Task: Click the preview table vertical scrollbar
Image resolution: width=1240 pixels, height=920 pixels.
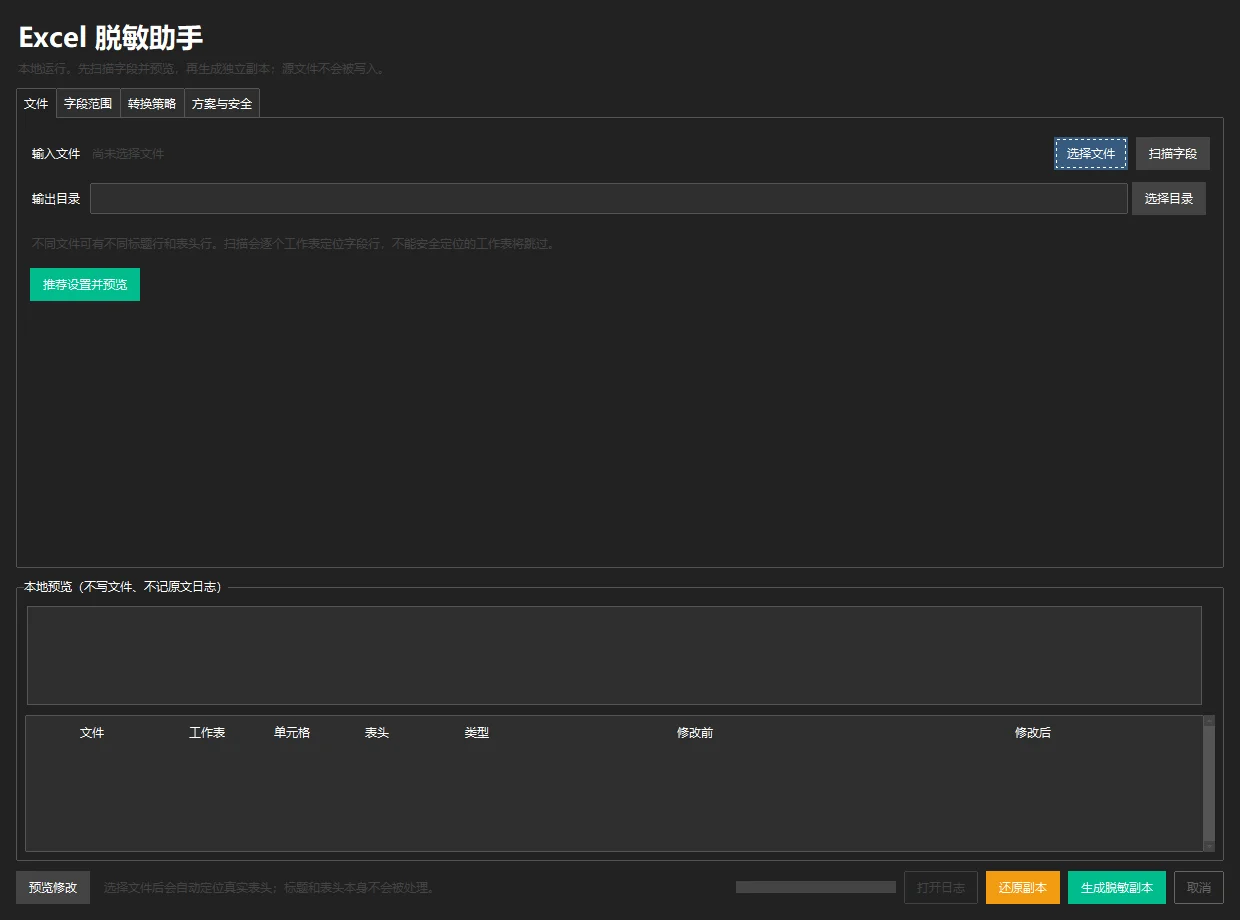Action: click(x=1209, y=784)
